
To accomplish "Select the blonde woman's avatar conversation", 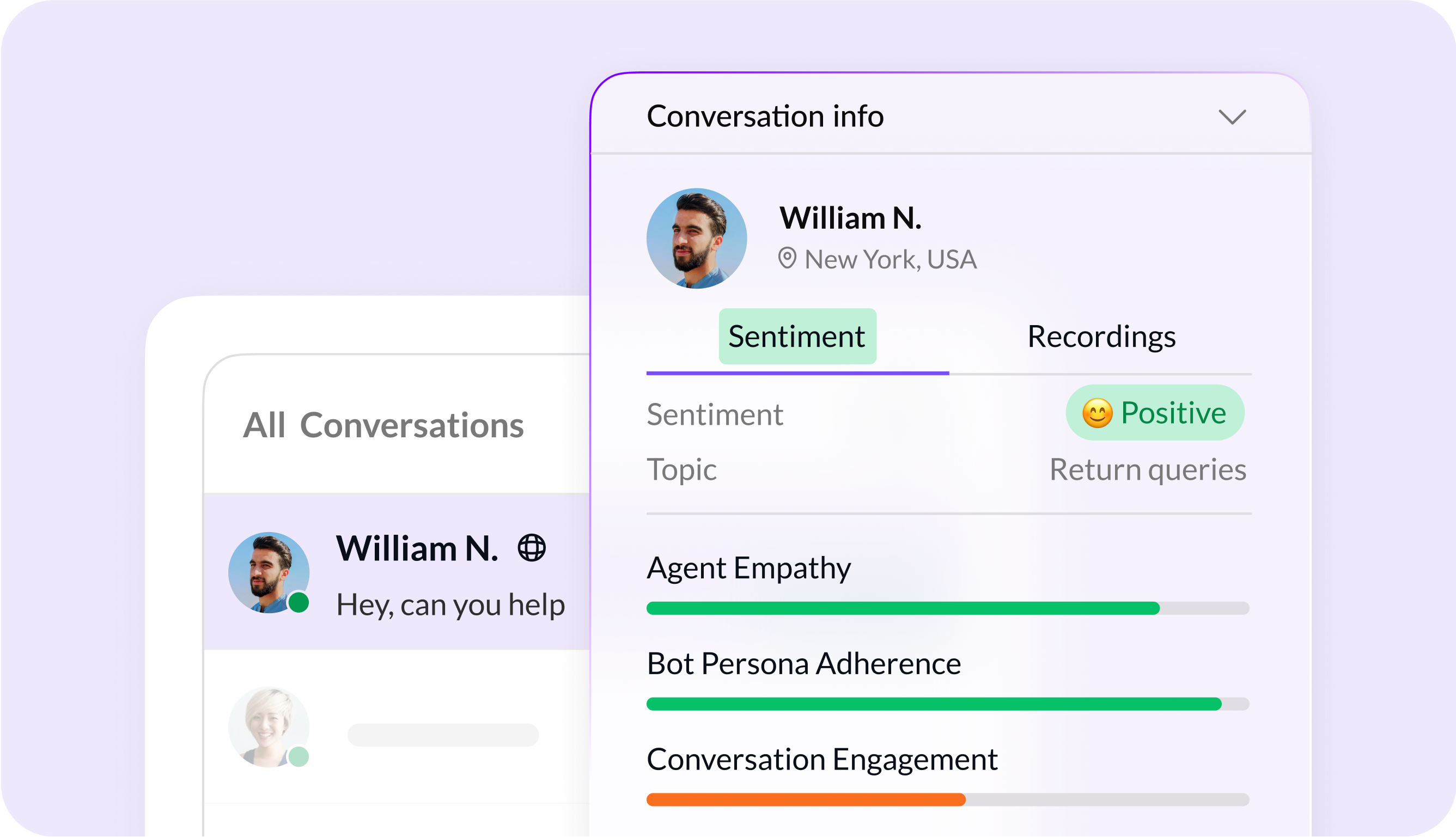I will (x=269, y=727).
